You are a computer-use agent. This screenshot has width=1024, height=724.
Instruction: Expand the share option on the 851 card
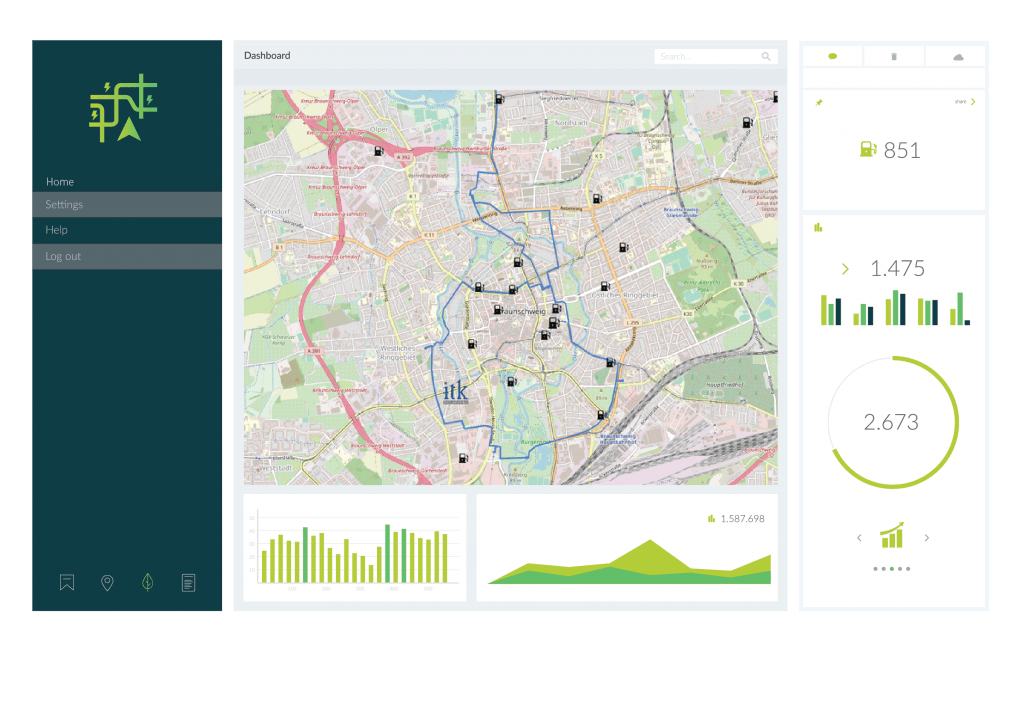[x=965, y=101]
